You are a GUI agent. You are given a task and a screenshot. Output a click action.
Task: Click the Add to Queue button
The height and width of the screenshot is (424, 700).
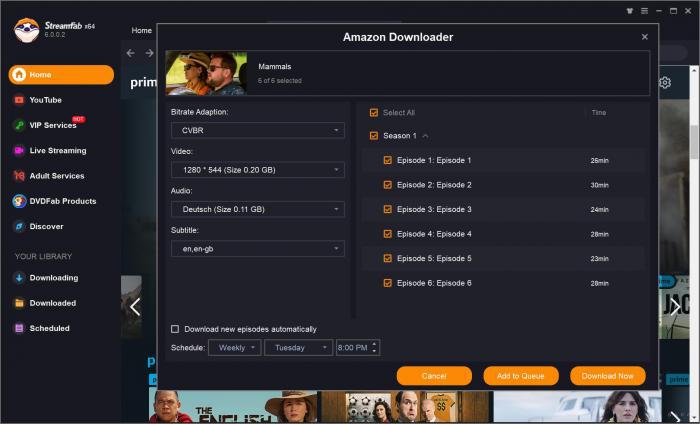click(x=521, y=376)
